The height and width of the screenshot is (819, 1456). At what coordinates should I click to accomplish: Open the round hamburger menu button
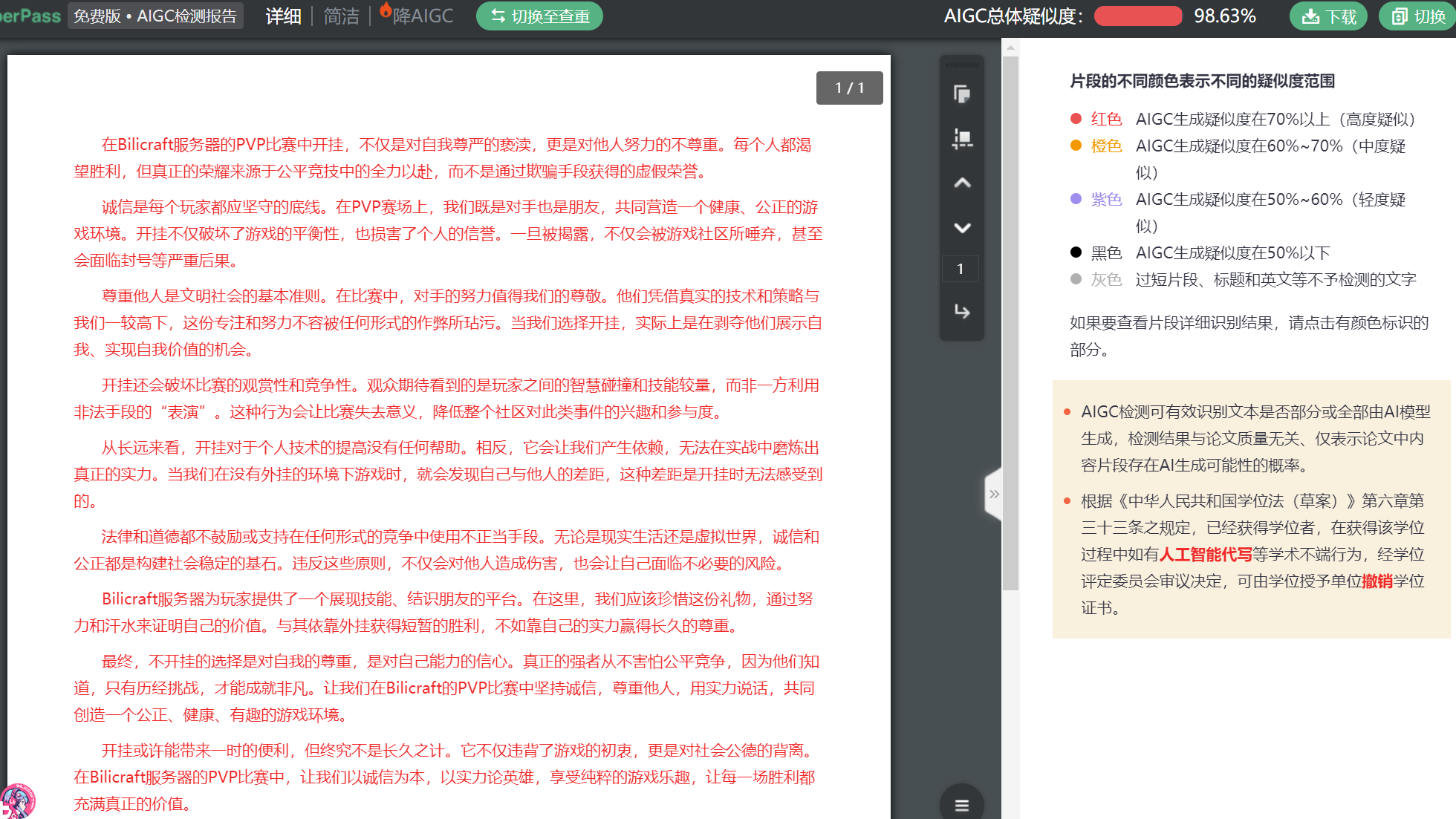pos(962,805)
